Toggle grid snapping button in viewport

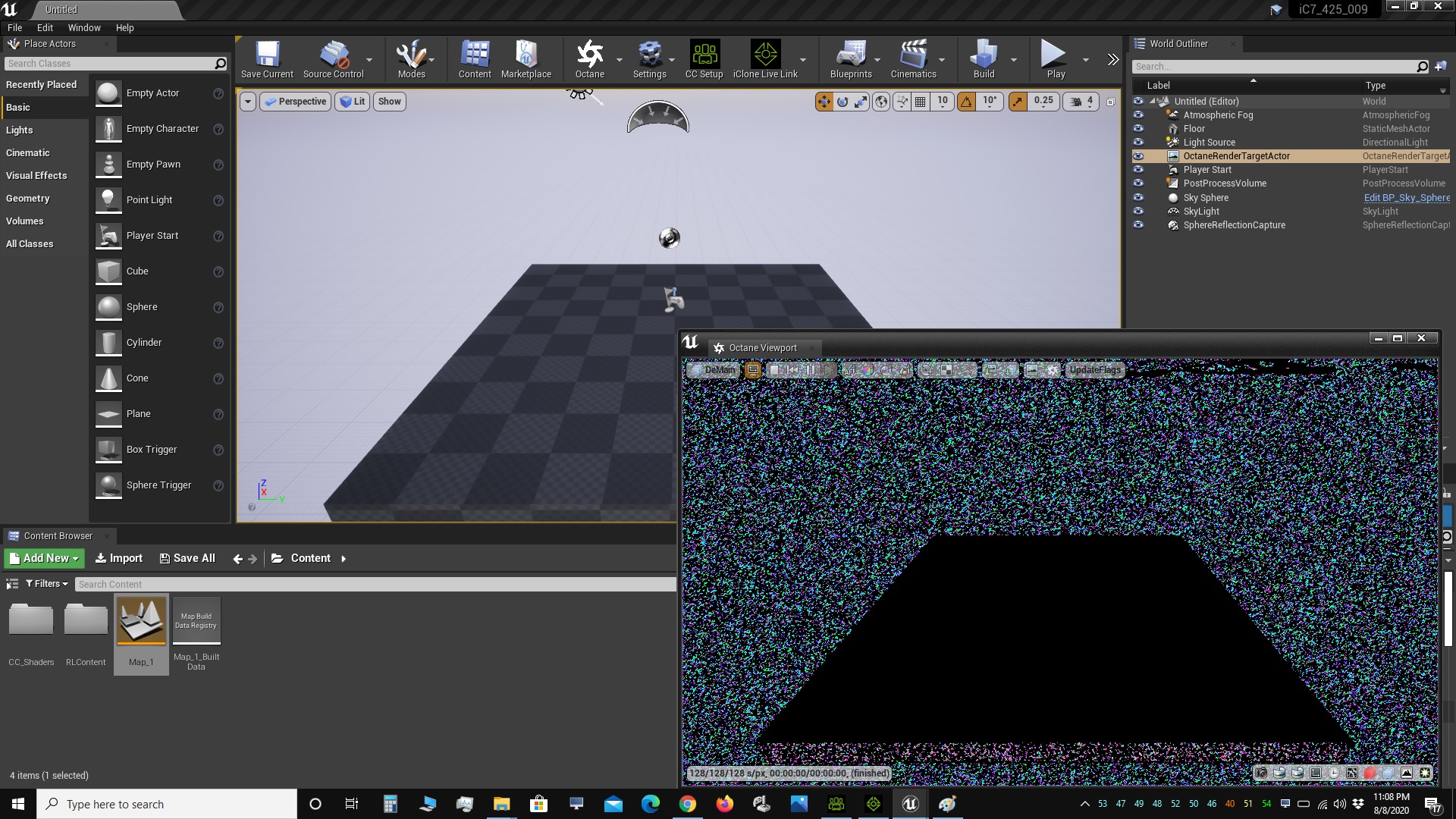point(921,102)
